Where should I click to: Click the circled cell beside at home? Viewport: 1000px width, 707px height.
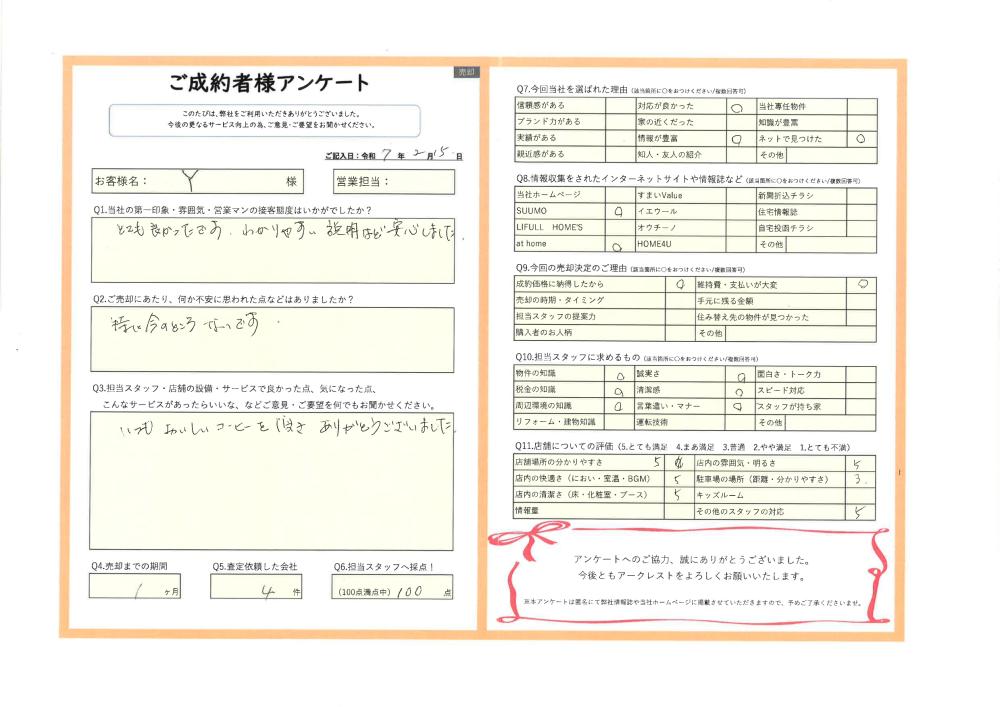617,245
